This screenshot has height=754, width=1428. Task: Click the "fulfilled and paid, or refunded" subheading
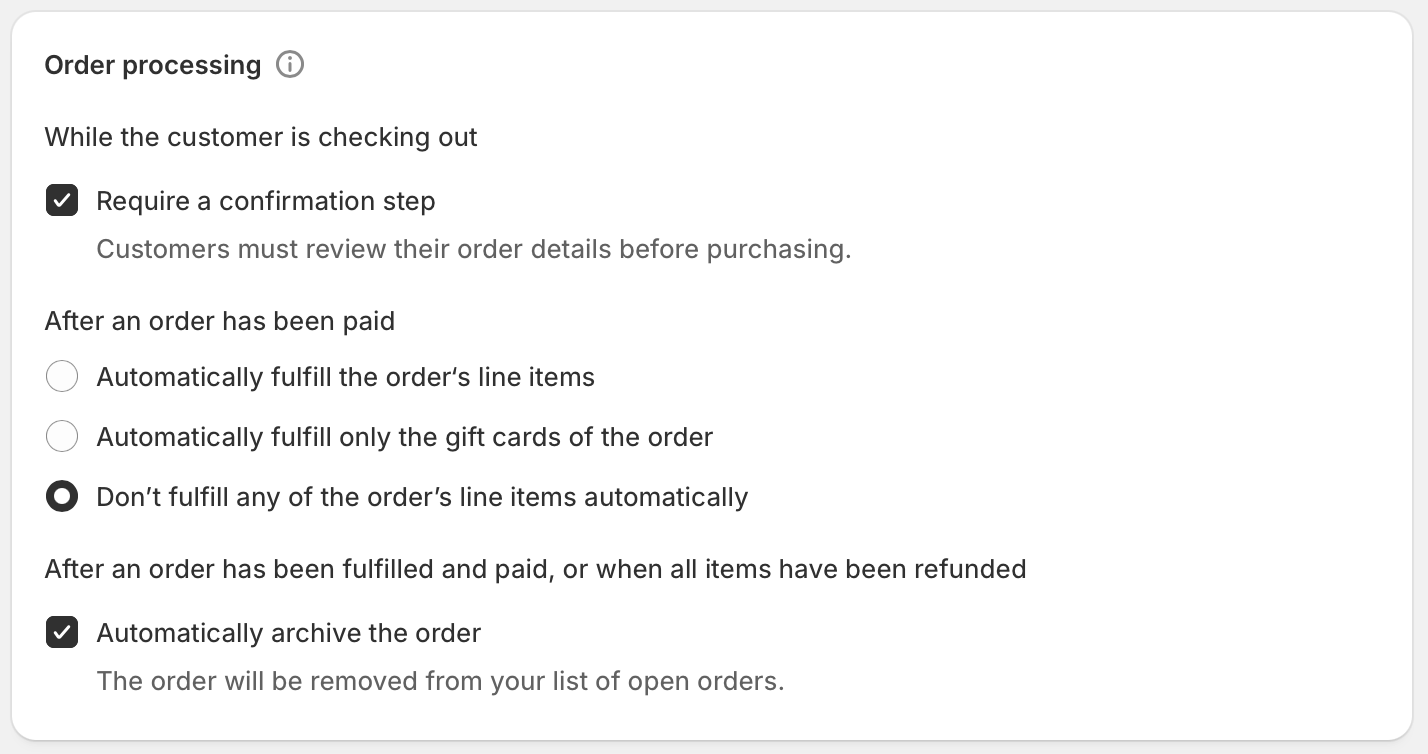coord(536,569)
